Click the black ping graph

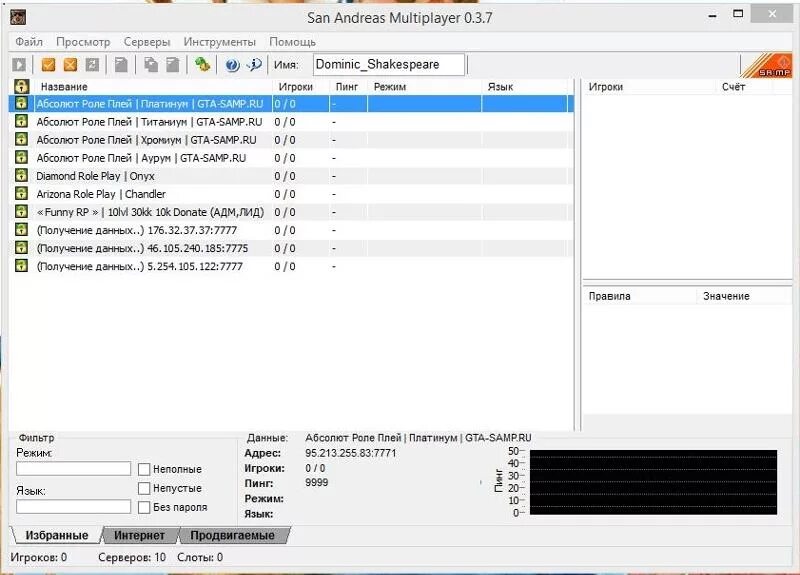[653, 482]
